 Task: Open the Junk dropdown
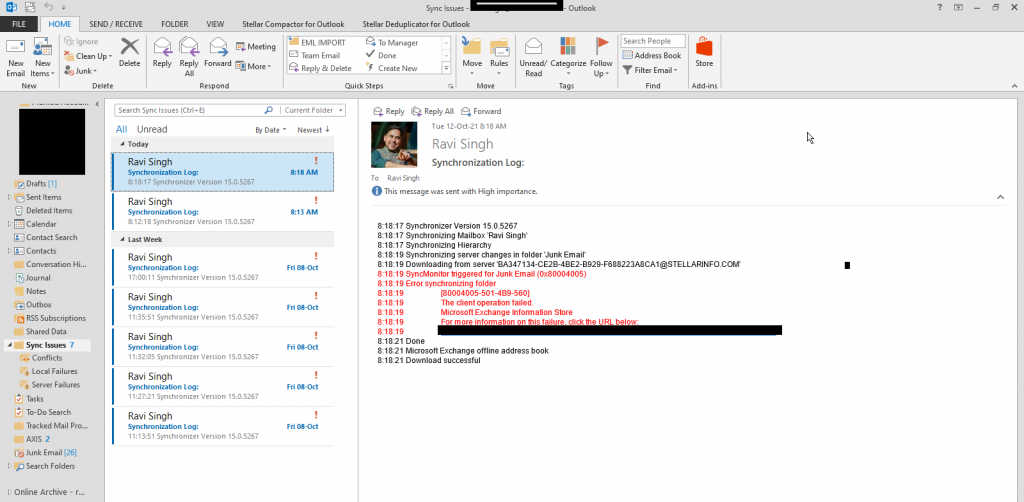(81, 71)
